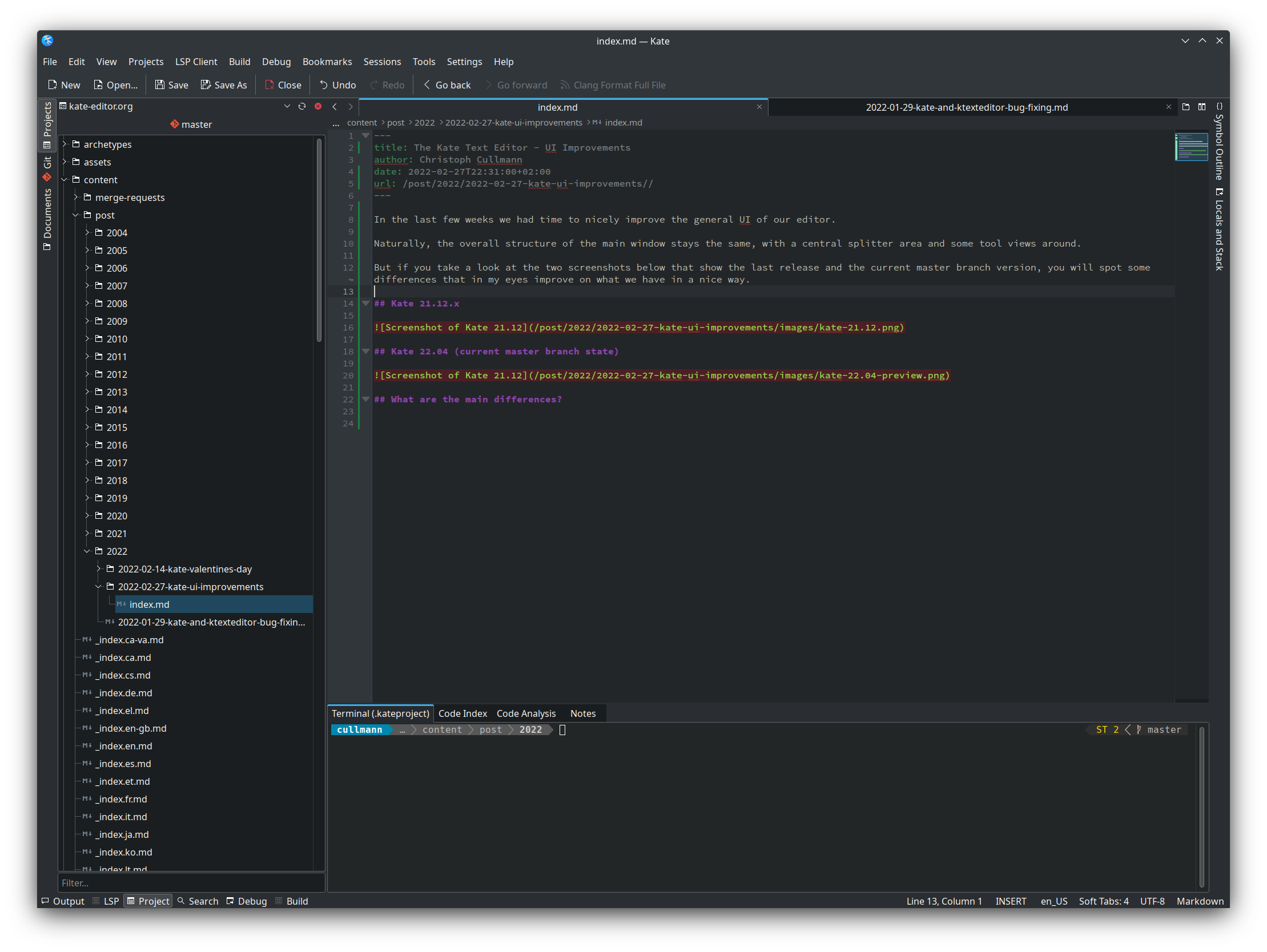Image resolution: width=1267 pixels, height=952 pixels.
Task: Click the New document toolbar button
Action: 63,84
